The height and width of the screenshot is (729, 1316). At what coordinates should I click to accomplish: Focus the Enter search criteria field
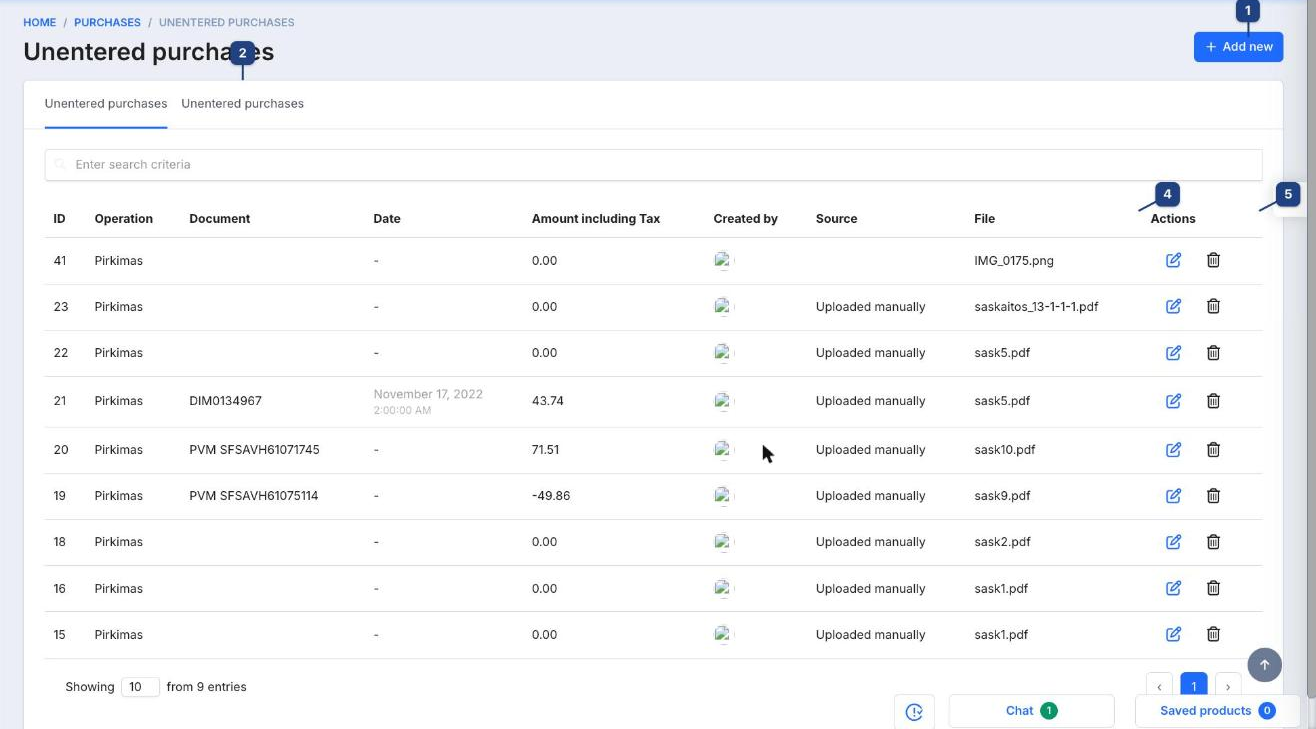(x=653, y=165)
